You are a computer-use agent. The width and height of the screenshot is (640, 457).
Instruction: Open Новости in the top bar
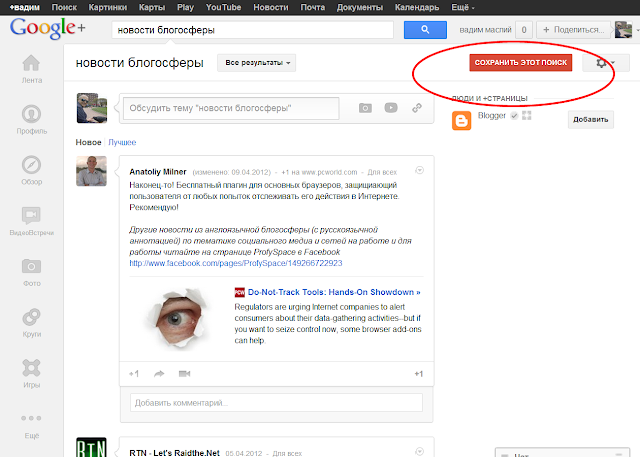pos(271,7)
